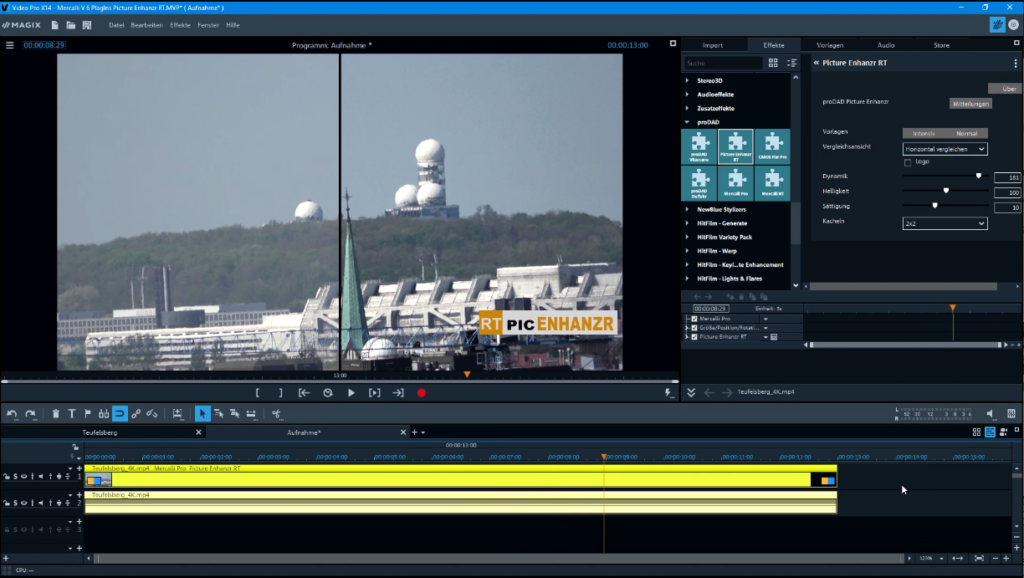Adjust the Dynamik slider handle
This screenshot has height=578, width=1024.
(x=978, y=176)
